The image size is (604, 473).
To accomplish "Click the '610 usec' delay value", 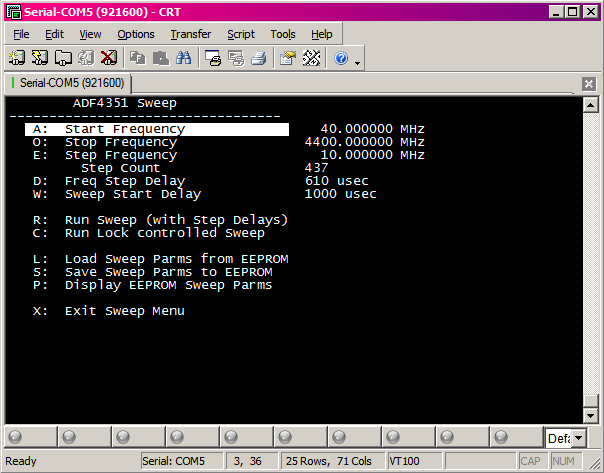I will 337,181.
